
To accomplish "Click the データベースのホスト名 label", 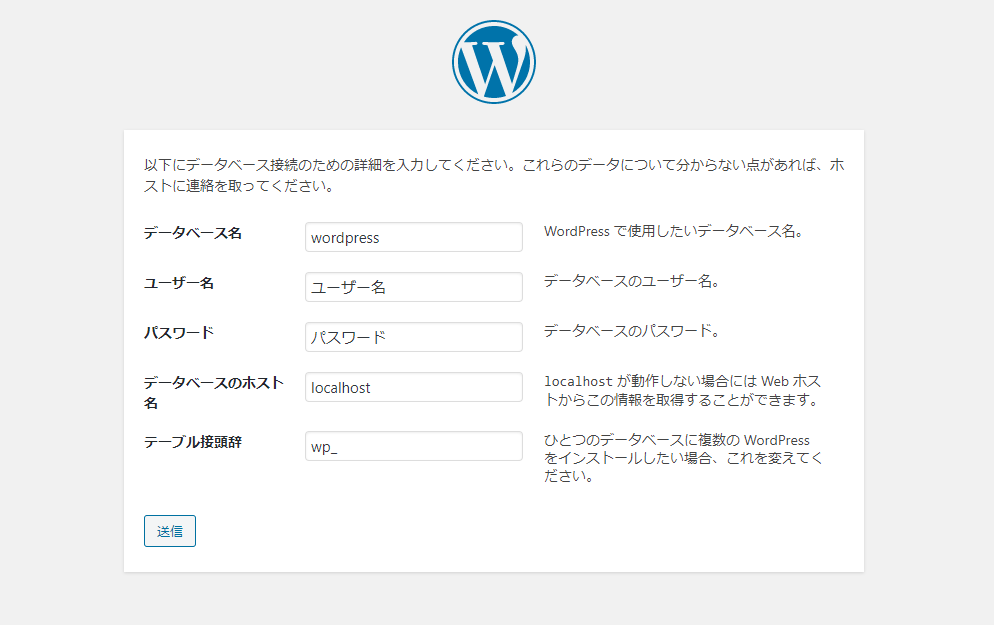I will (x=214, y=393).
